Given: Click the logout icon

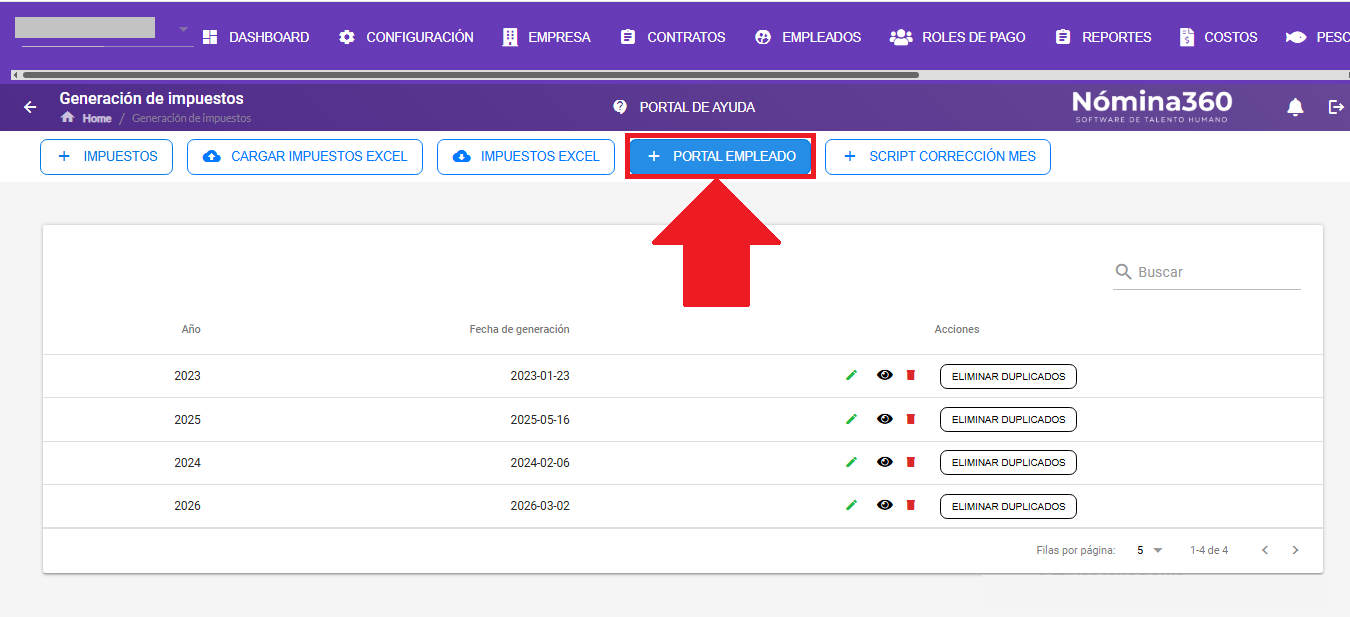Looking at the screenshot, I should tap(1336, 107).
